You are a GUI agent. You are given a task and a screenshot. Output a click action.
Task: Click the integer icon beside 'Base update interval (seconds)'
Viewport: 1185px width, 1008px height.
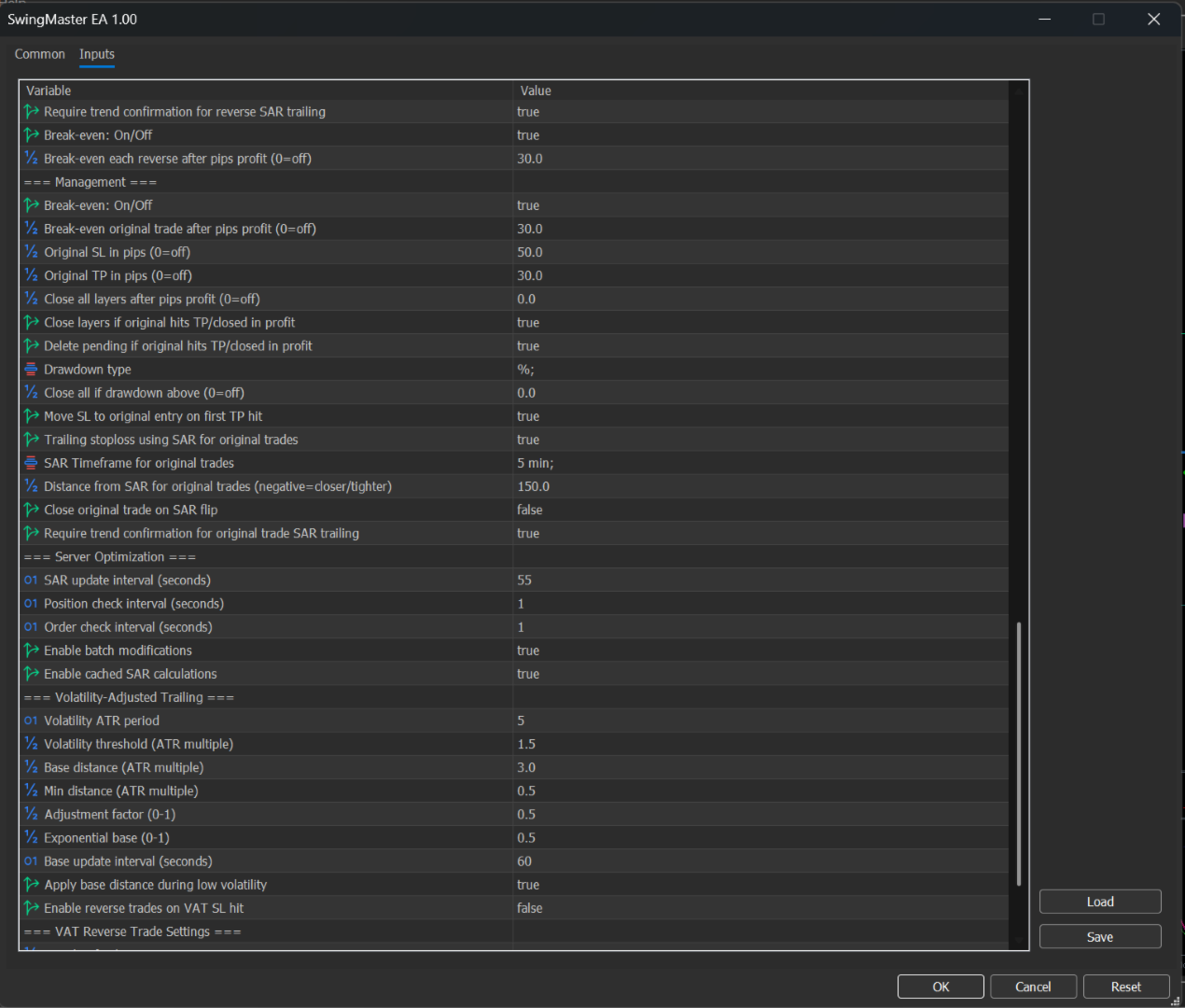tap(31, 861)
